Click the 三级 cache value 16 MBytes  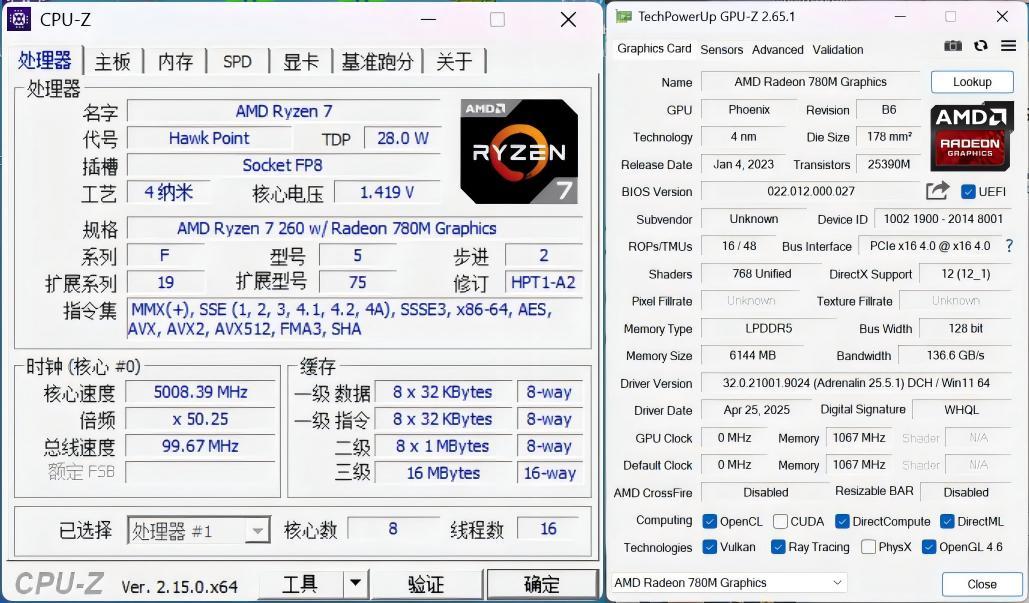point(443,473)
